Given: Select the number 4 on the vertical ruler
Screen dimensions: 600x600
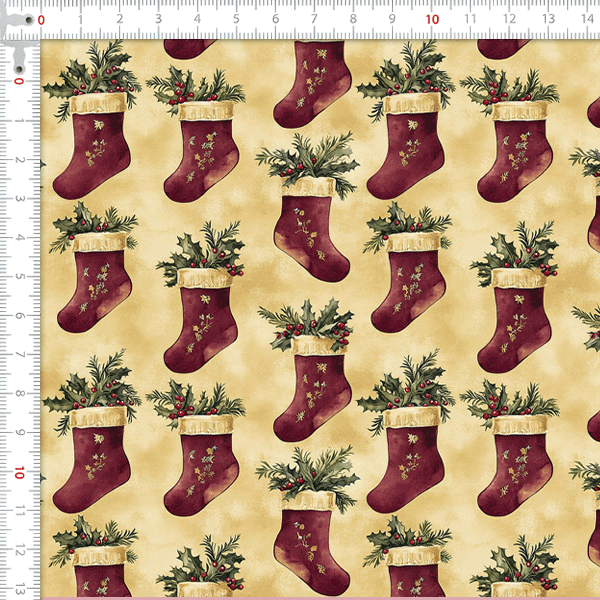Looking at the screenshot, I should (19, 238).
